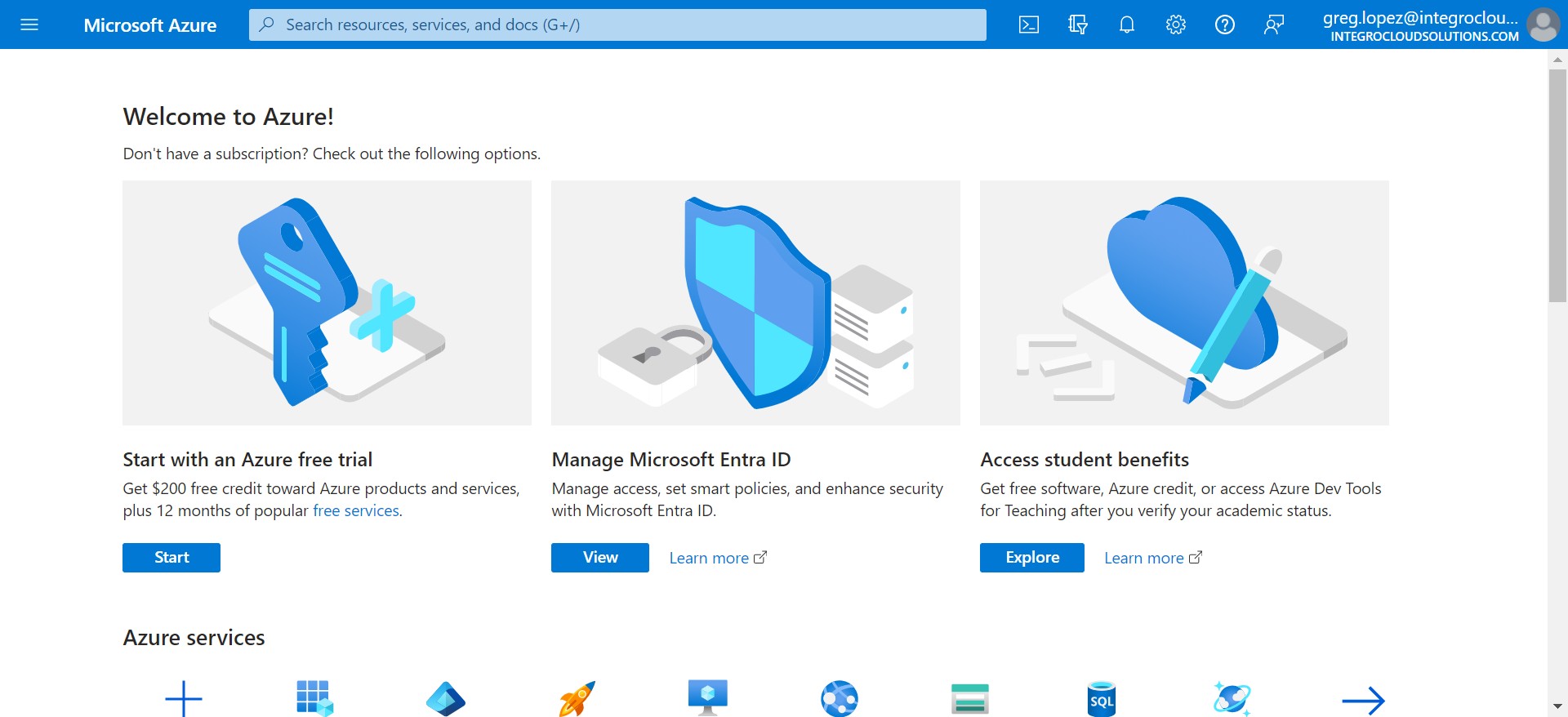Open the Microsoft Entra ID diamond icon
Image resolution: width=1568 pixels, height=717 pixels.
pyautogui.click(x=446, y=699)
